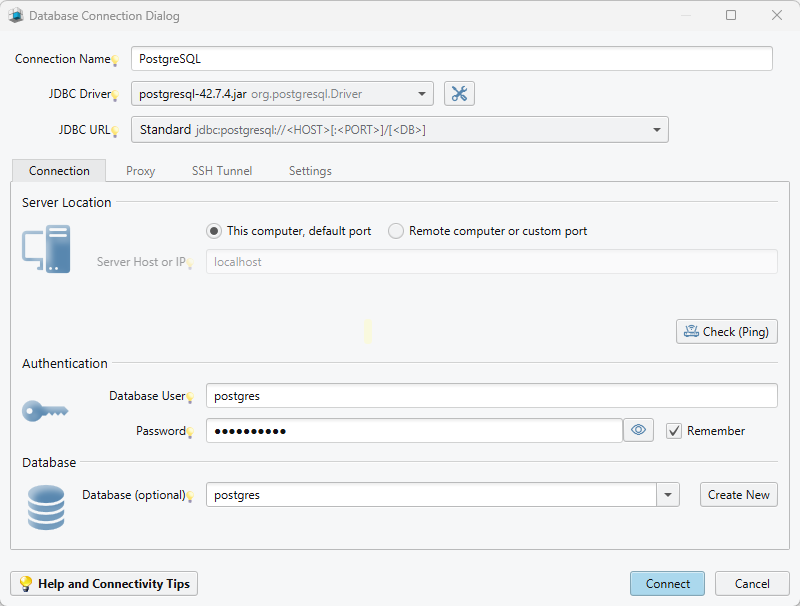
Task: Reveal the password with the eye icon
Action: 638,429
